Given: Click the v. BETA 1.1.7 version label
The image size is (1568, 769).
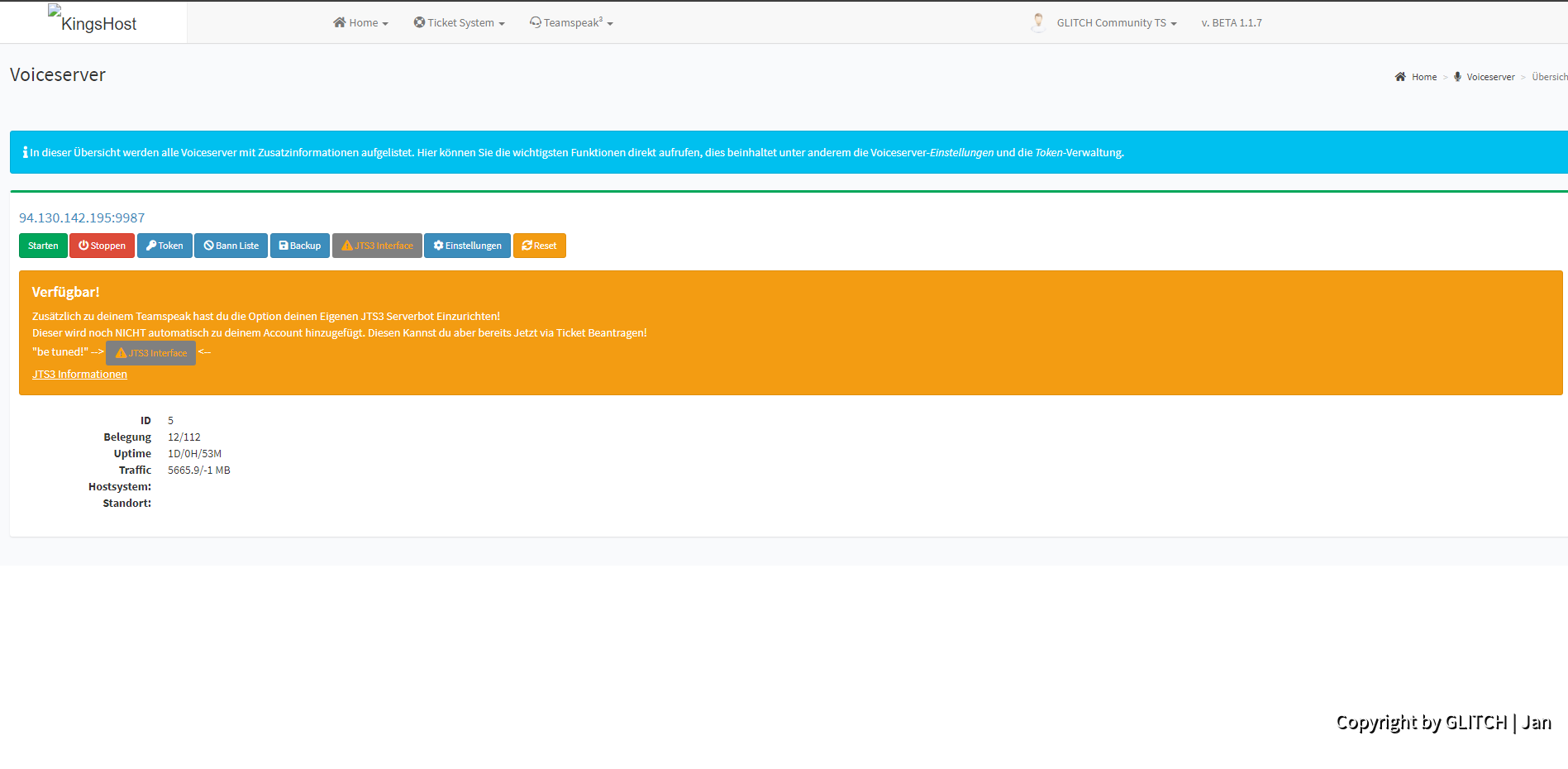Looking at the screenshot, I should coord(1231,23).
